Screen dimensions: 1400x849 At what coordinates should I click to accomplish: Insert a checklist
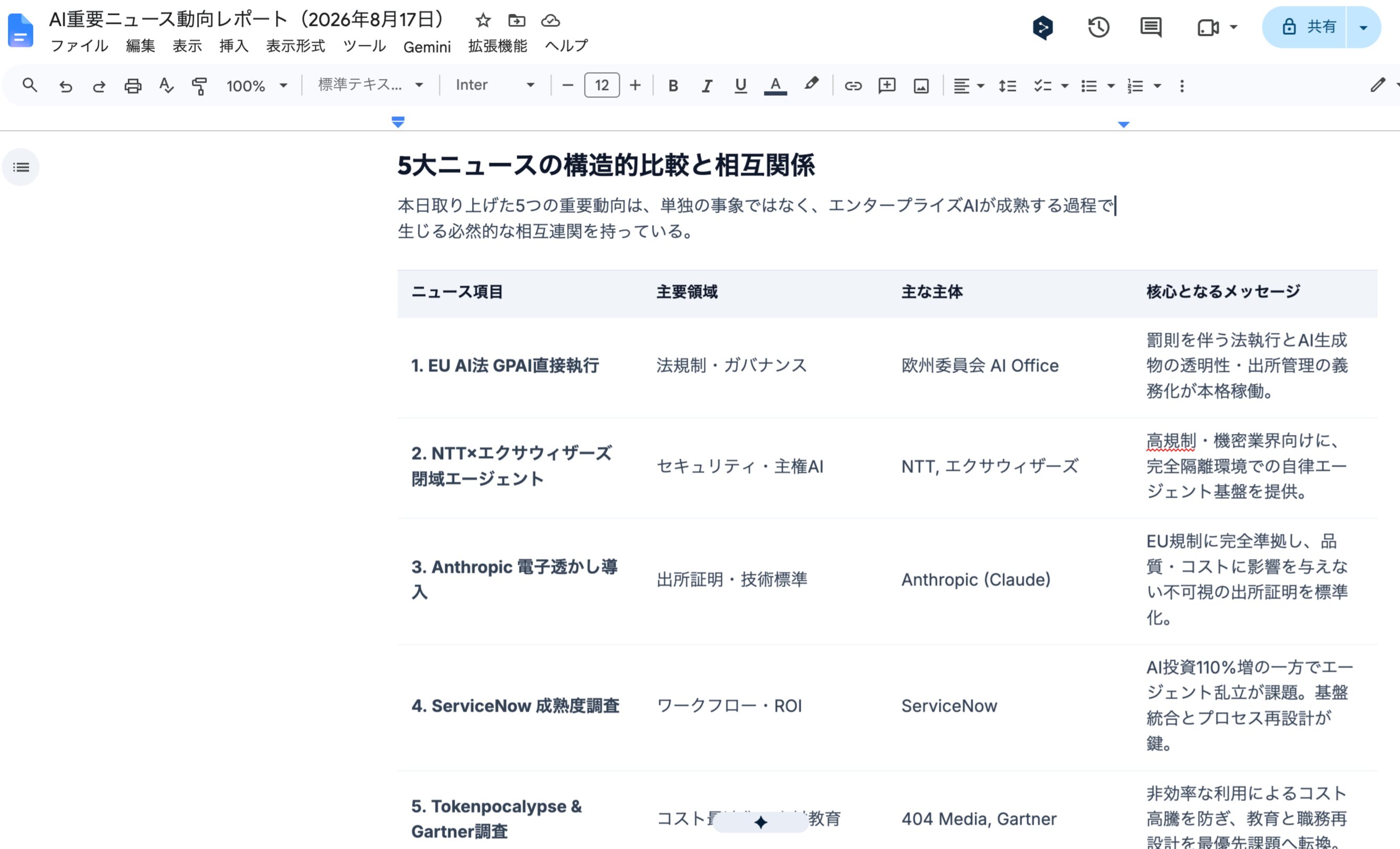(1043, 86)
